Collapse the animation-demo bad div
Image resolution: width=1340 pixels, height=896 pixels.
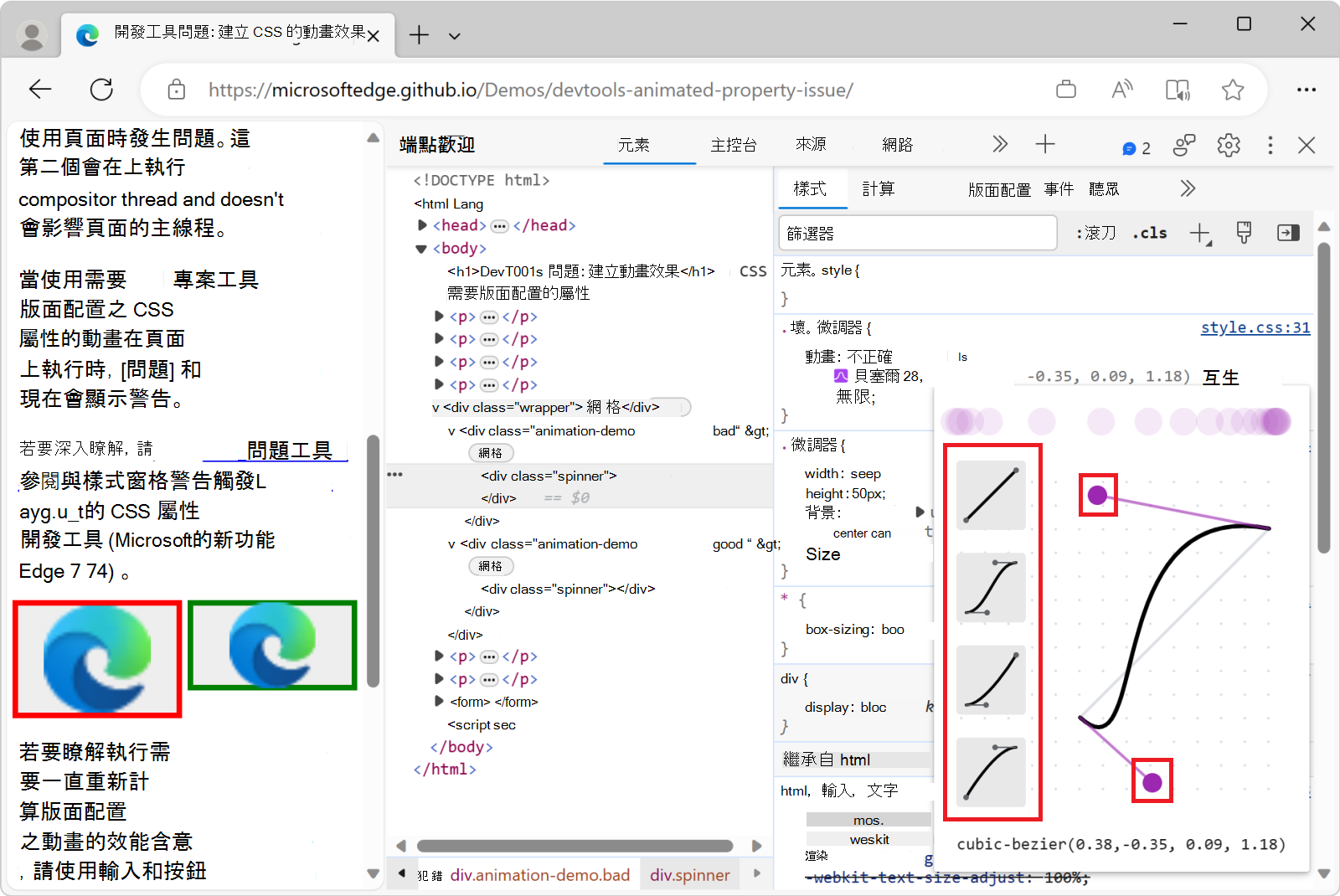pos(452,431)
